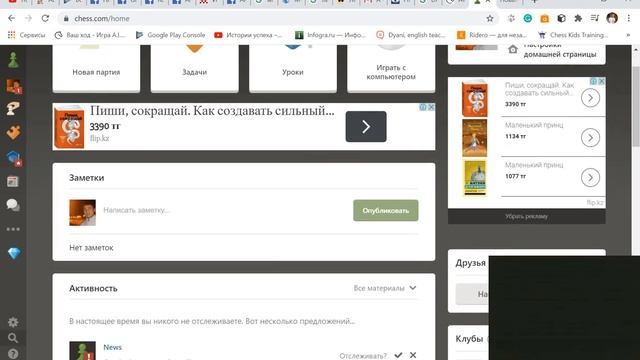The image size is (640, 360).
Task: Open Chrome three-dot menu
Action: pyautogui.click(x=629, y=18)
